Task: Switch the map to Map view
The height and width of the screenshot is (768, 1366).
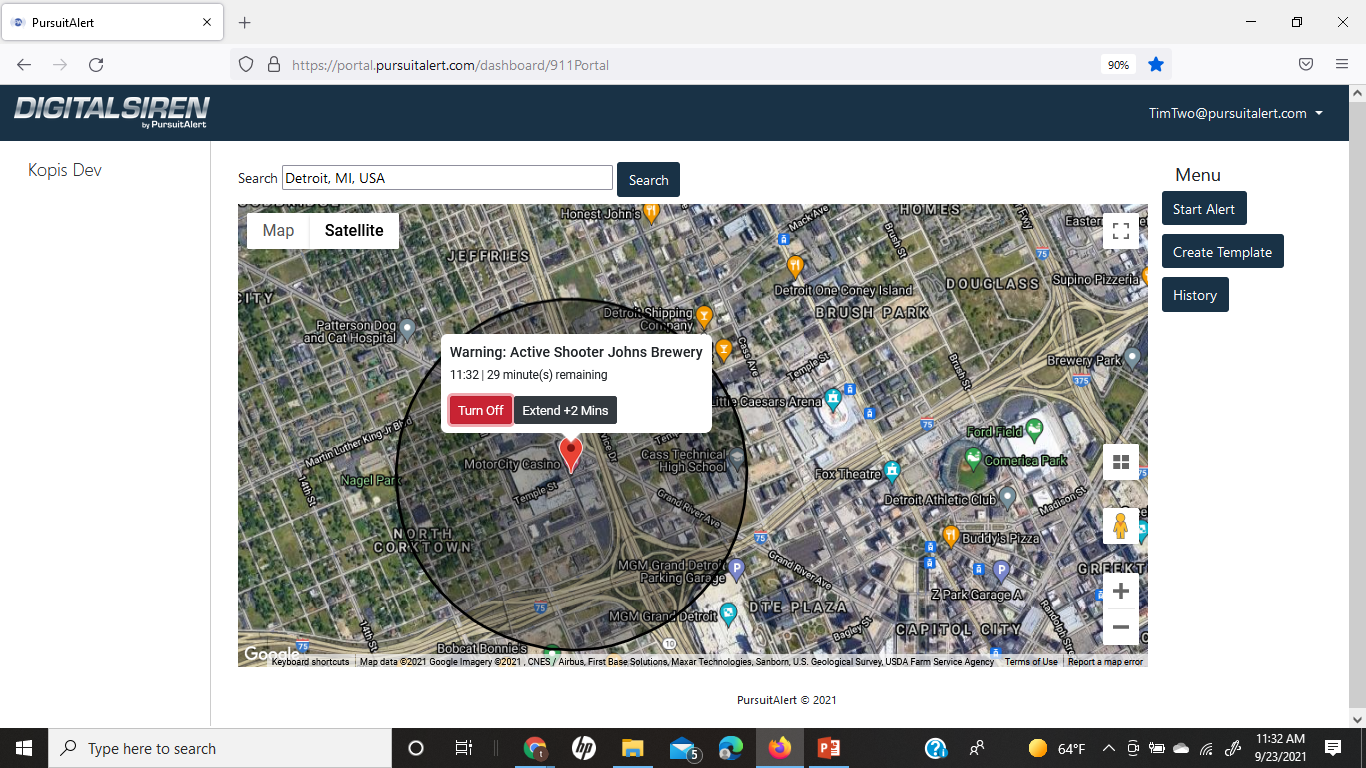Action: point(278,230)
